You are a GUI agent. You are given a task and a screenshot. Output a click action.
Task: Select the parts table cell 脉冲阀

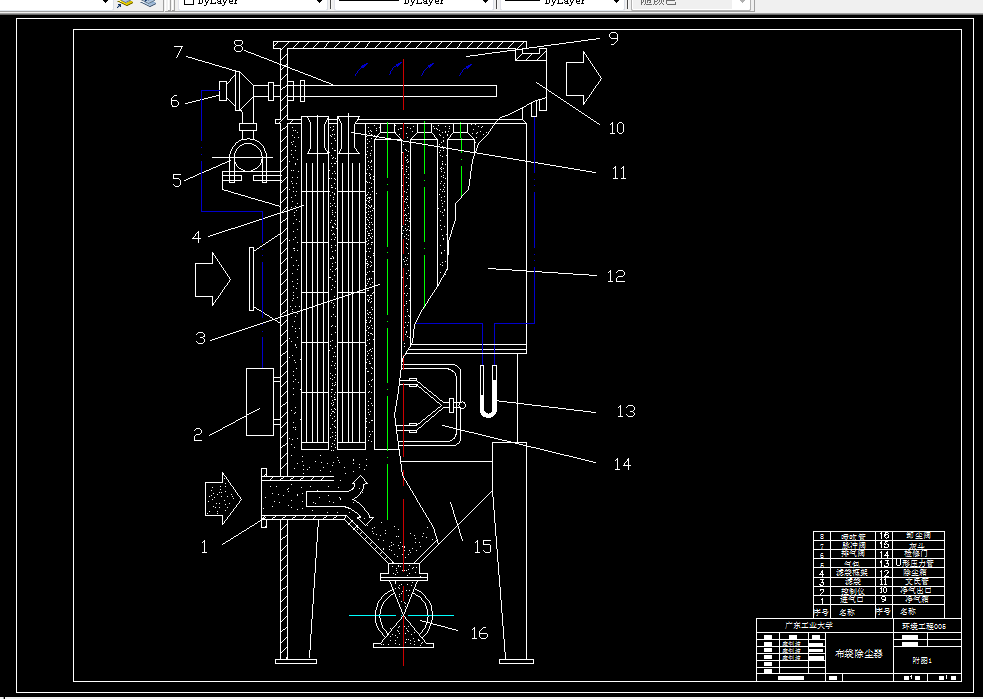click(x=853, y=545)
